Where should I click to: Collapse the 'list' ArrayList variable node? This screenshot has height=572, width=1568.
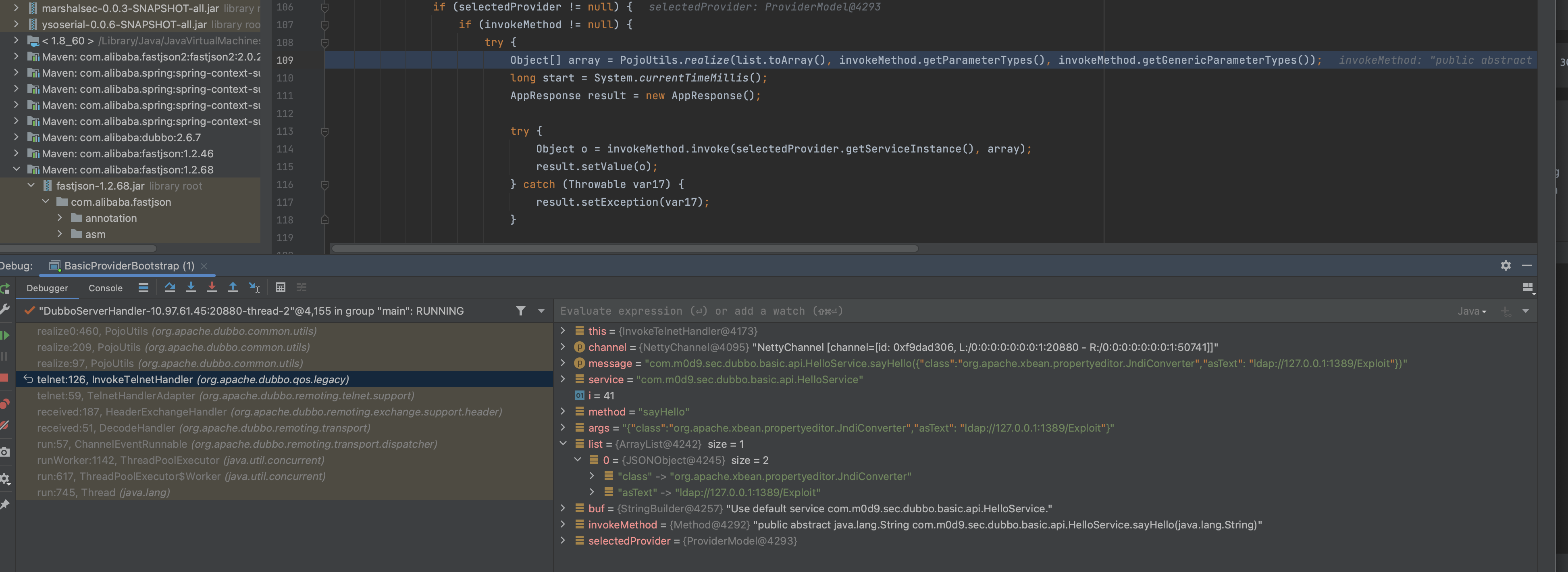[563, 443]
